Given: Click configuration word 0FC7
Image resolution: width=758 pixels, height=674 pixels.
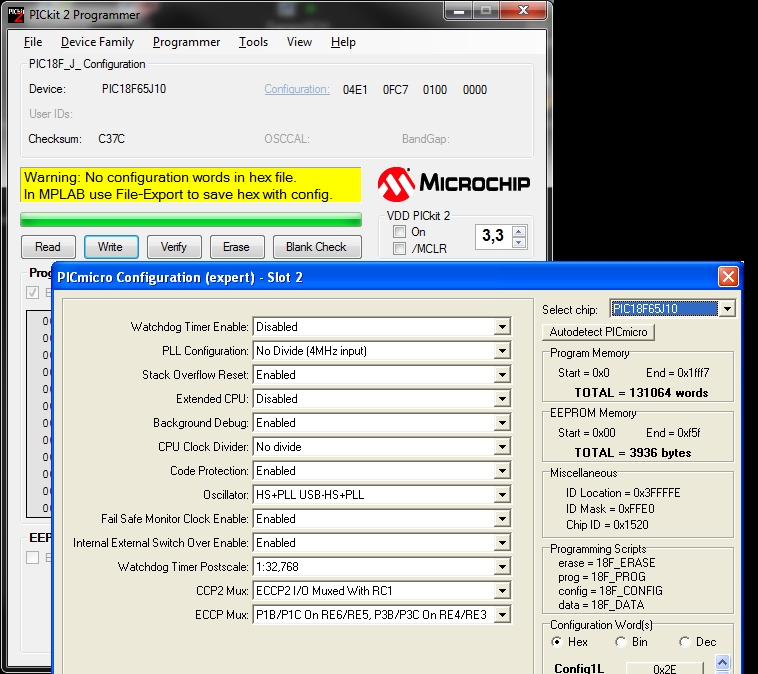Looking at the screenshot, I should (395, 90).
